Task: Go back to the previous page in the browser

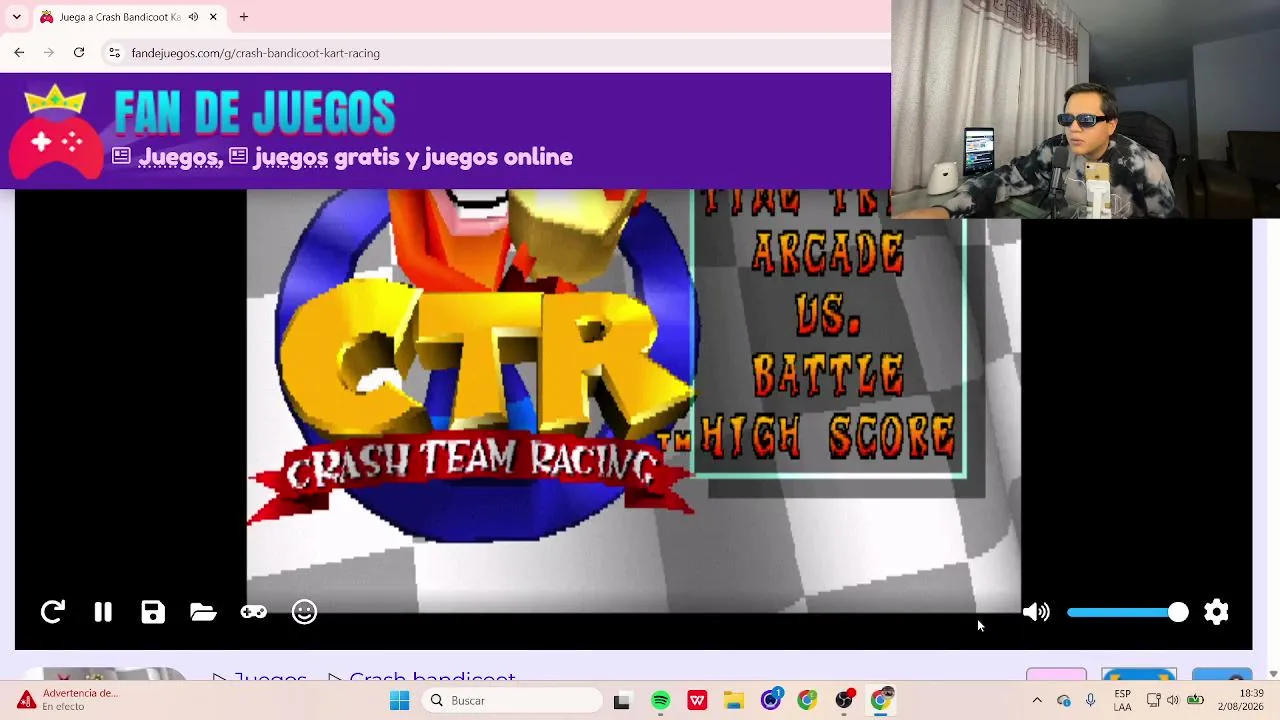Action: 19,53
